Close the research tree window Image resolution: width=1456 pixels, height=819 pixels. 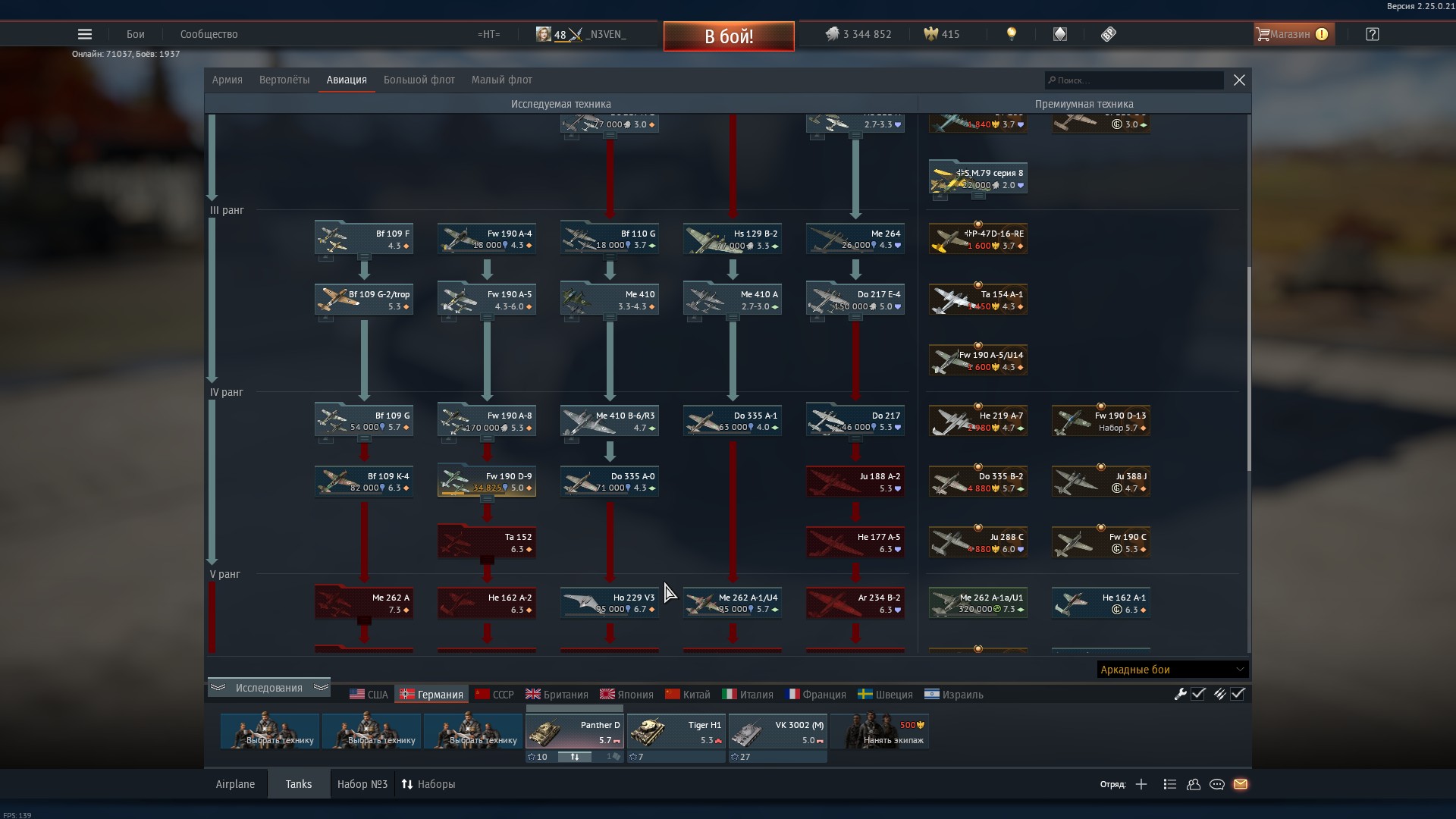(1239, 80)
